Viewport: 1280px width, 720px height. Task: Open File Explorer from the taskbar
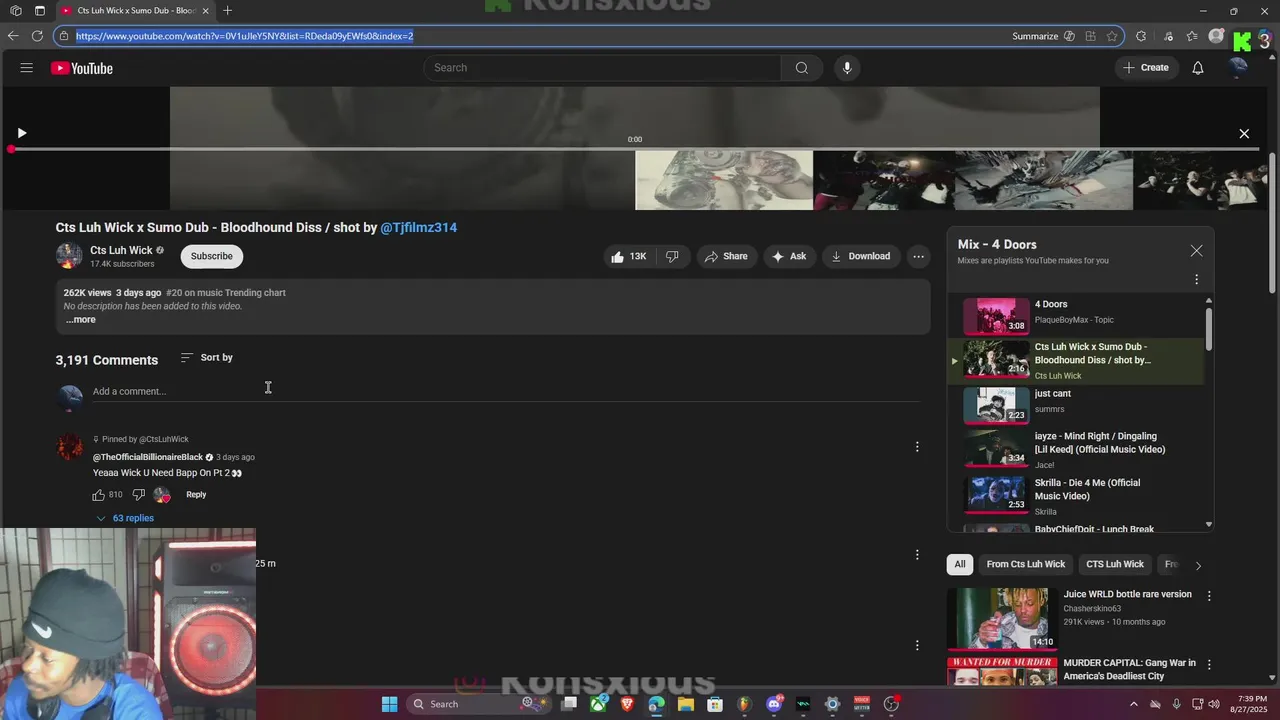[686, 704]
